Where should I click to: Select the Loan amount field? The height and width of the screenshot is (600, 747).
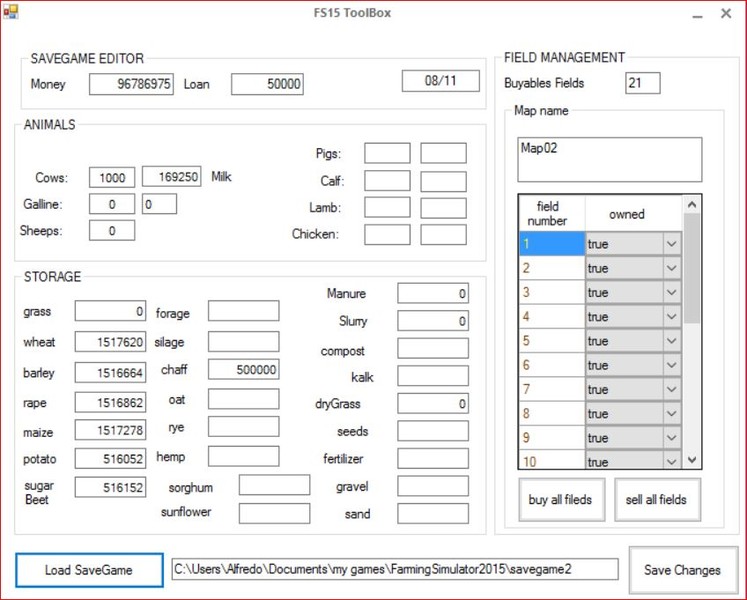(x=267, y=85)
